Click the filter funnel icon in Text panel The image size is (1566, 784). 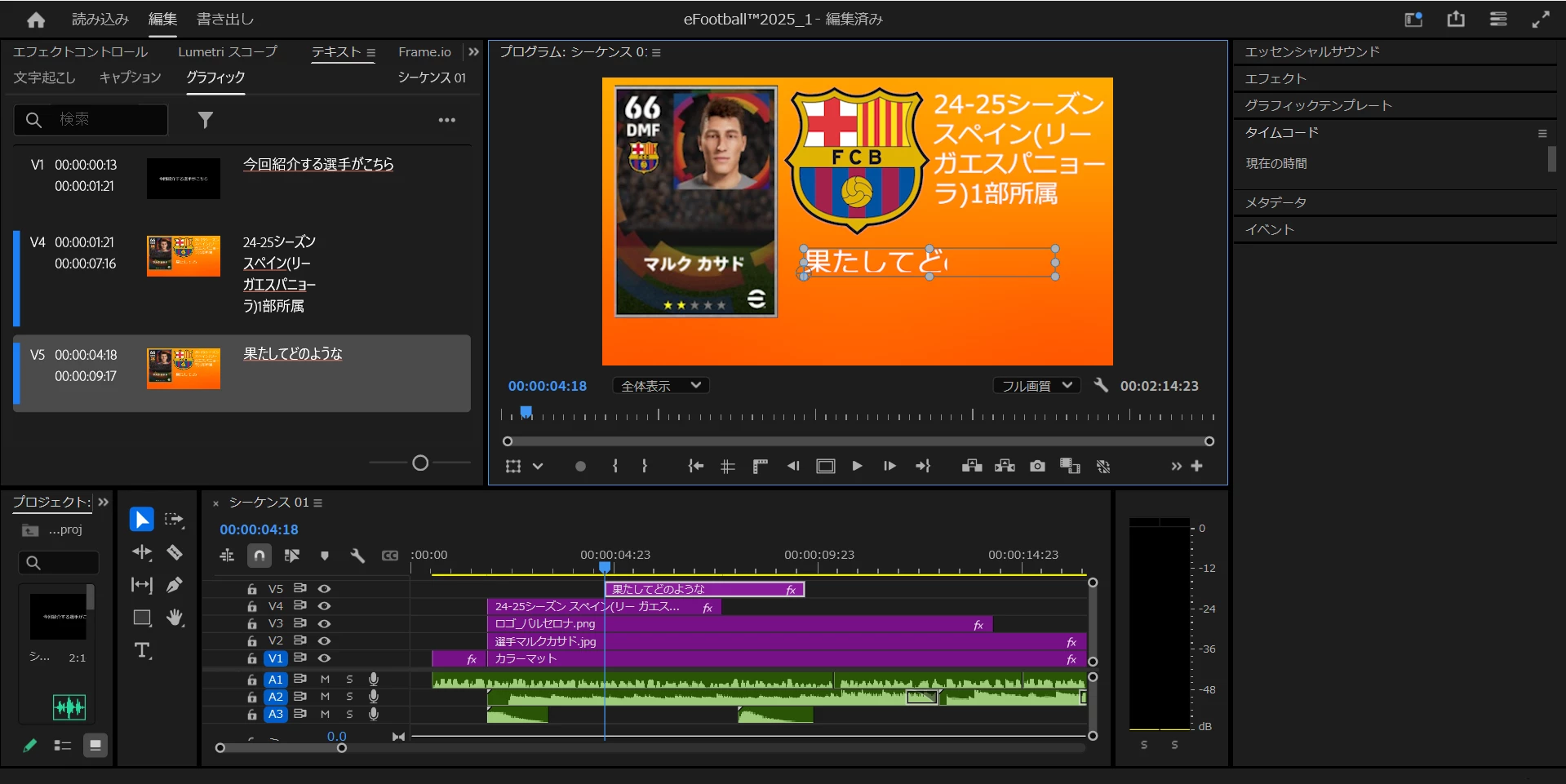tap(206, 120)
